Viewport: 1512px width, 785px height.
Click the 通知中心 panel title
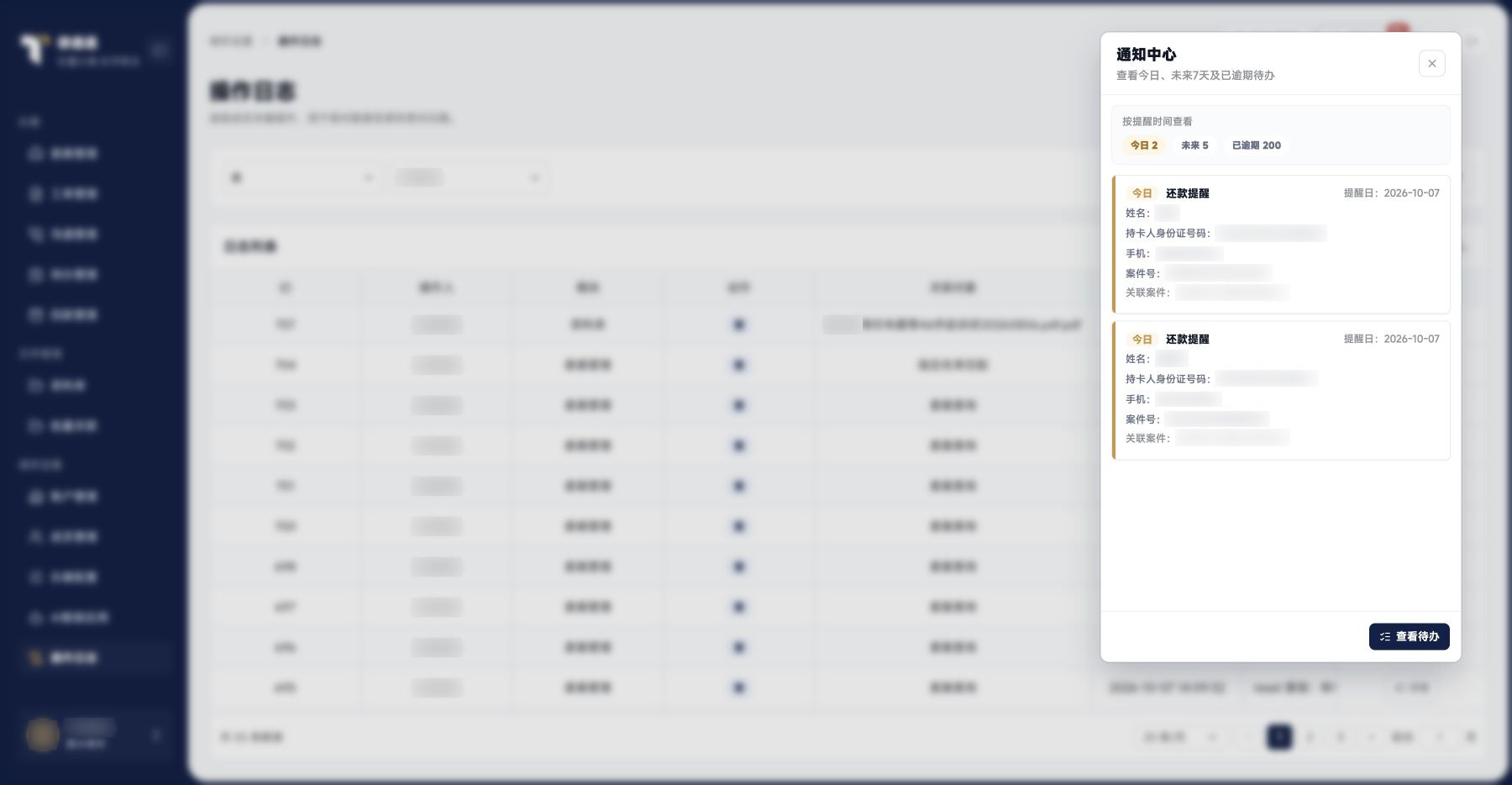1146,55
